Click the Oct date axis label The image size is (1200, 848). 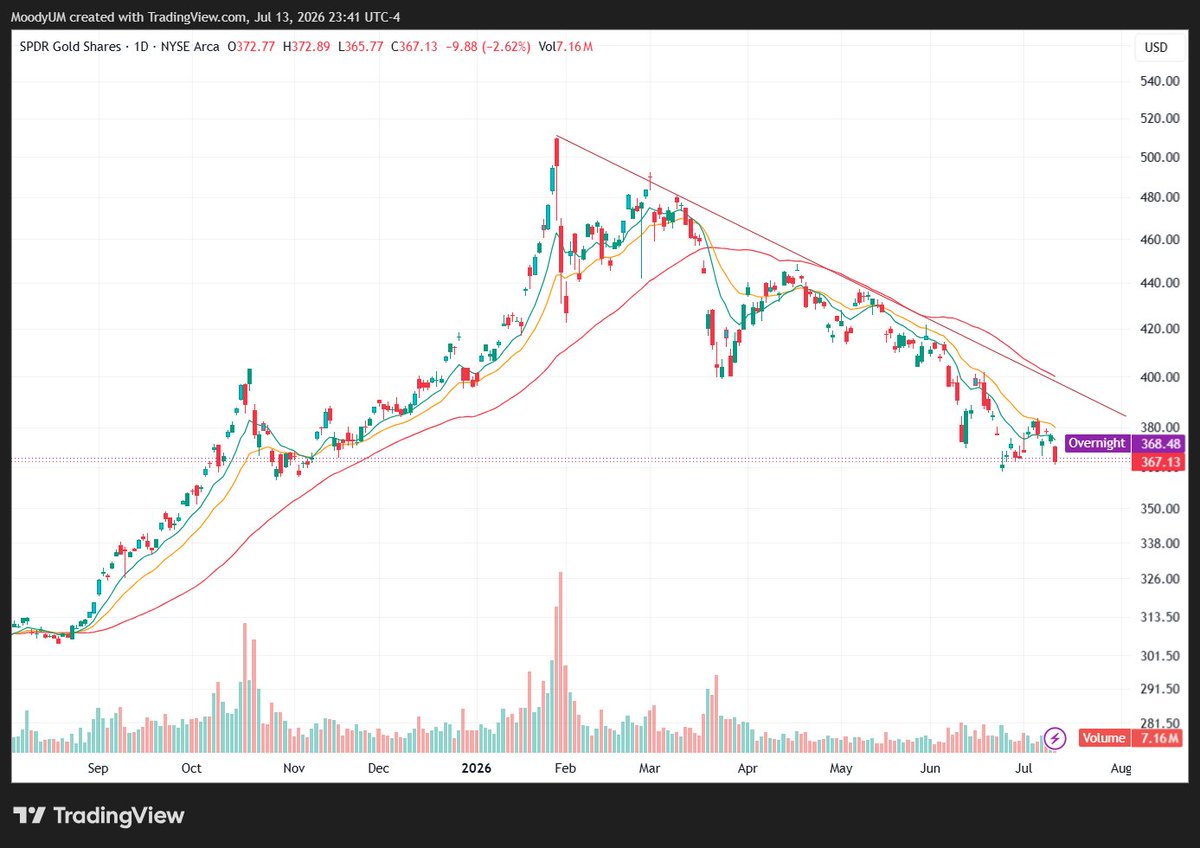coord(191,769)
